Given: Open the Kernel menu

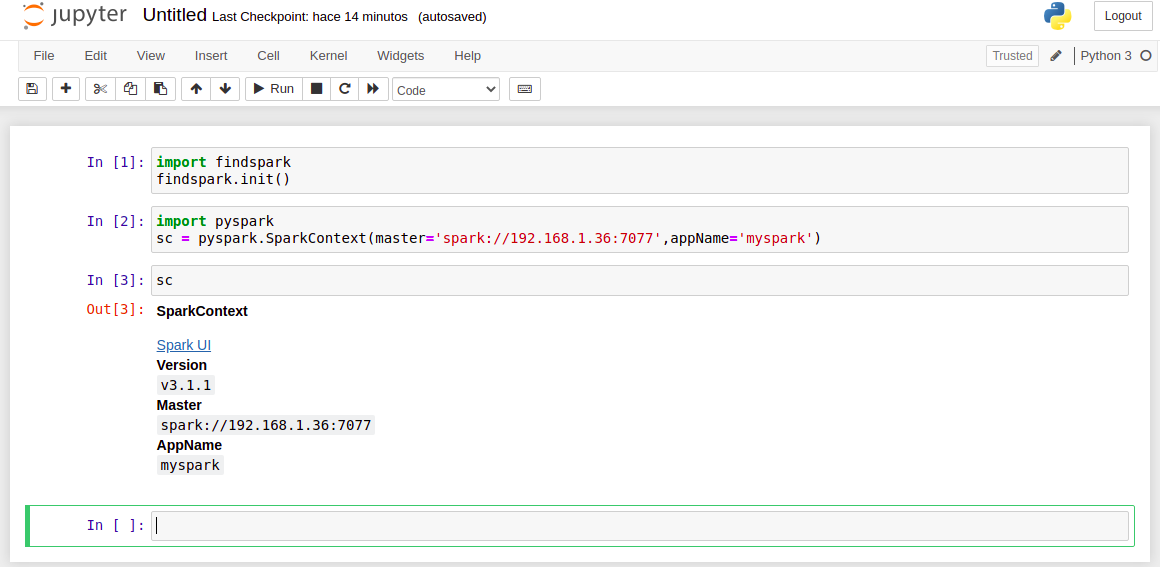Looking at the screenshot, I should tap(328, 56).
